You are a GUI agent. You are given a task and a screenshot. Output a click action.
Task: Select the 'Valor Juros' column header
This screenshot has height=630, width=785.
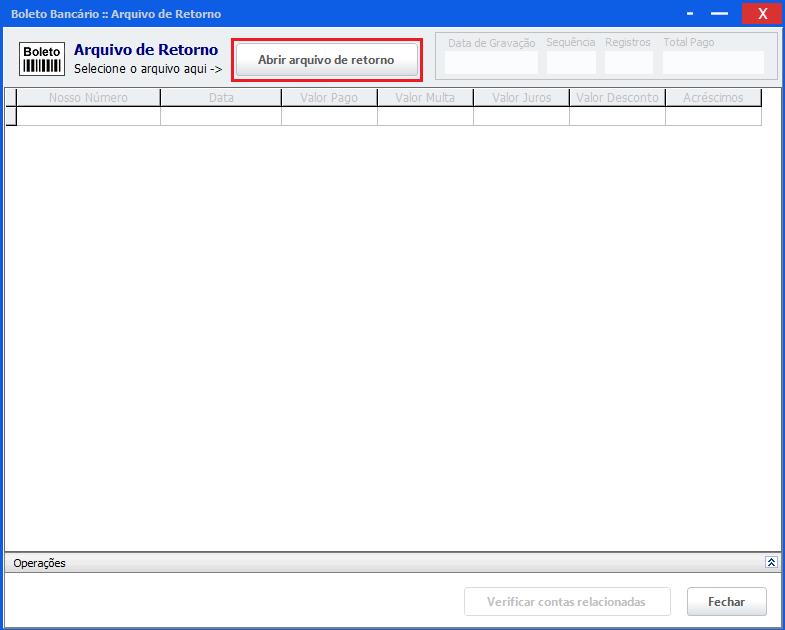pyautogui.click(x=521, y=98)
